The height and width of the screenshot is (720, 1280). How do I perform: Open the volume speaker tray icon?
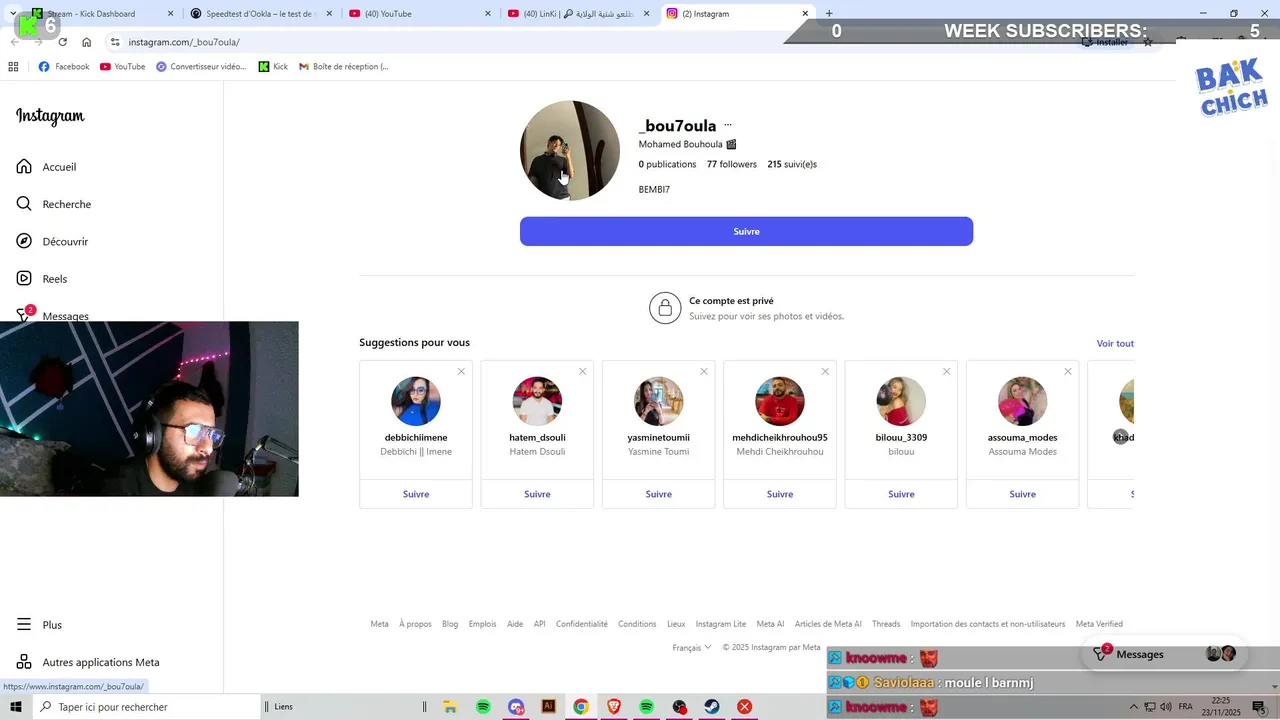point(1166,707)
